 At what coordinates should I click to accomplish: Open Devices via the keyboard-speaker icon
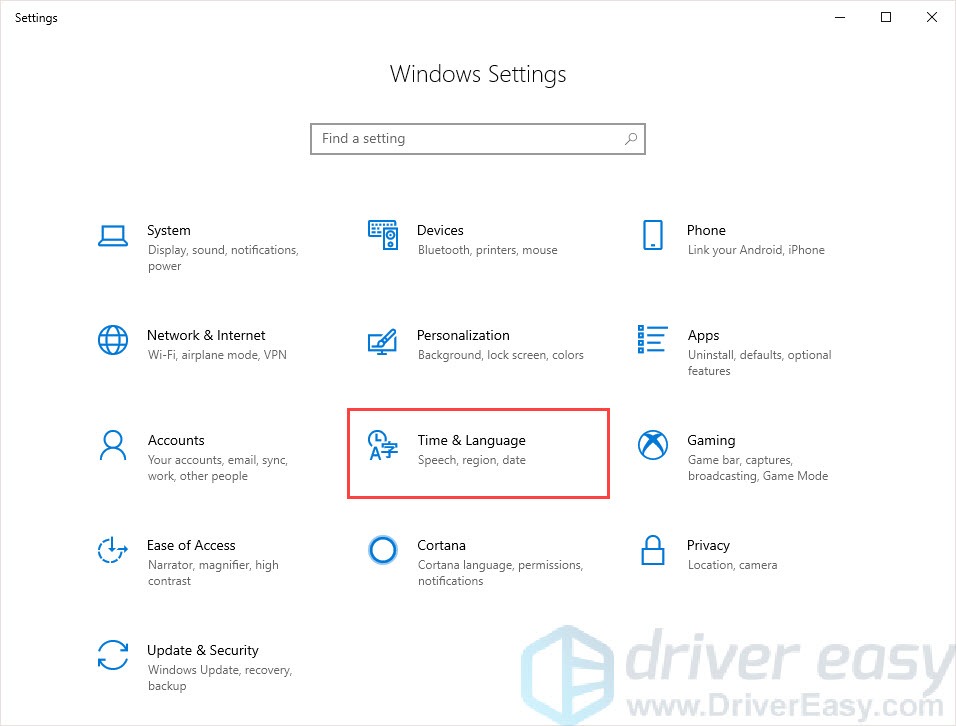[x=382, y=235]
